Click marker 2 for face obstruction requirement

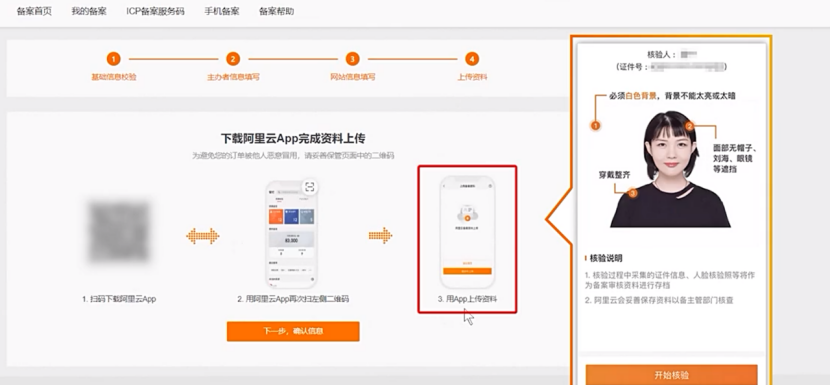coord(689,126)
